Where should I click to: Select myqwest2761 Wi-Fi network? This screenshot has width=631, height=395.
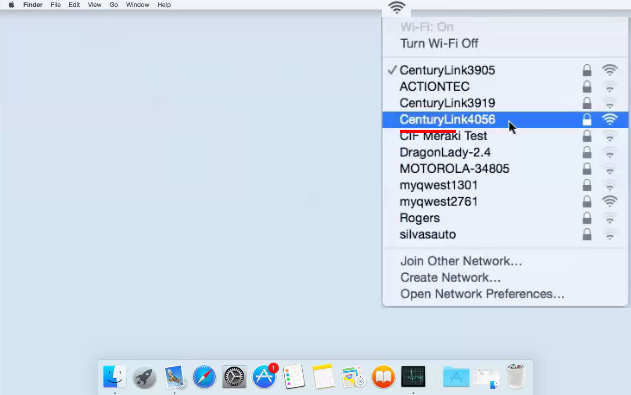505,202
